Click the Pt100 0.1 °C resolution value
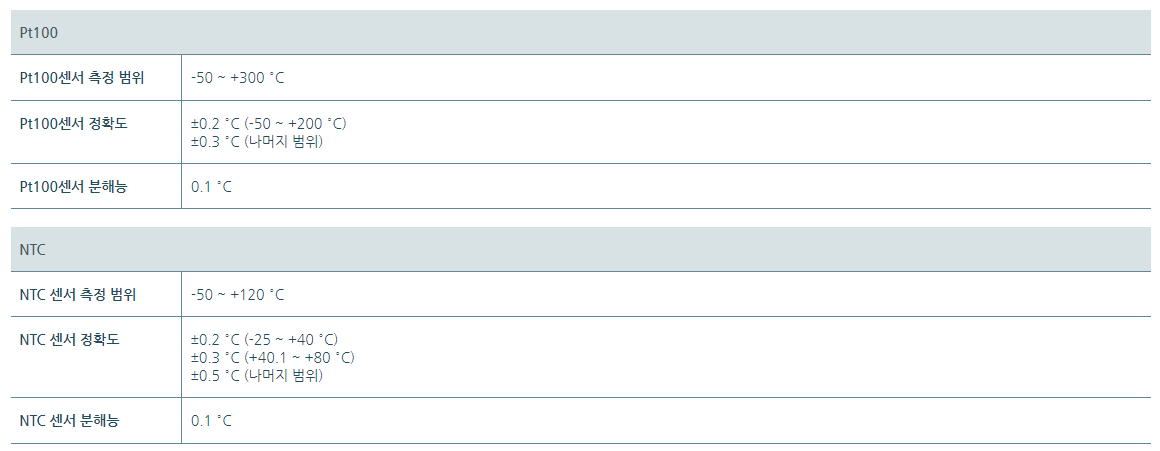 tap(211, 186)
